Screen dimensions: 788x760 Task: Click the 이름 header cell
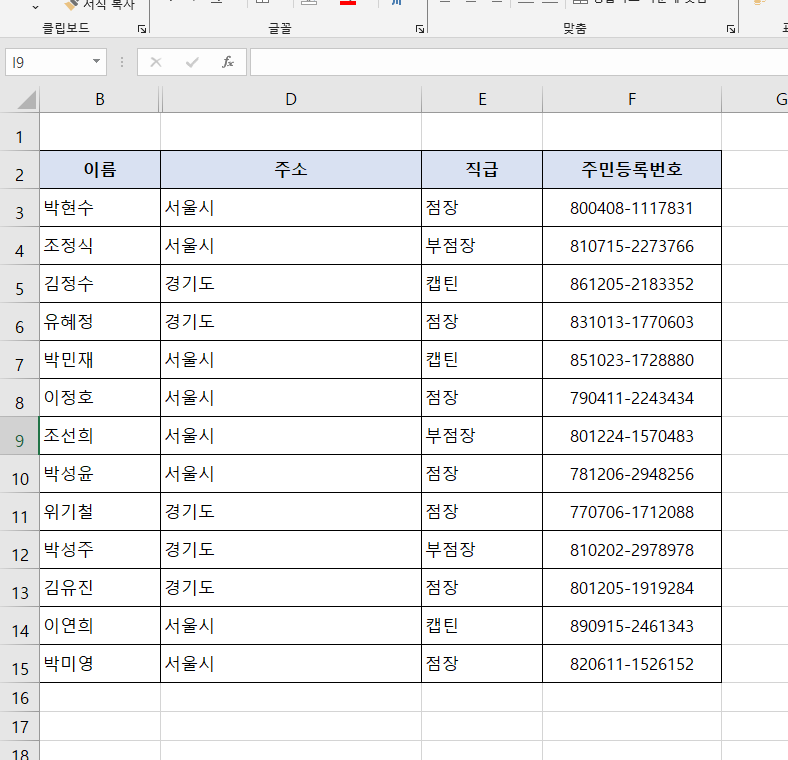pos(100,169)
